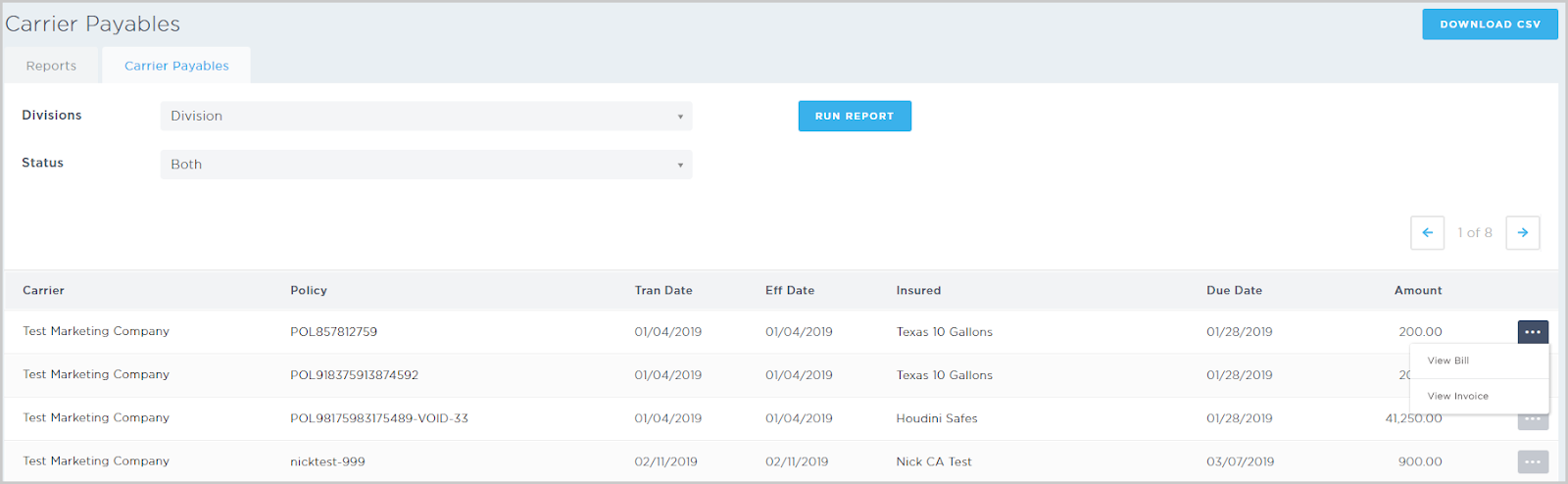Click the Carrier column header
Viewport: 1568px width, 484px height.
coord(44,290)
